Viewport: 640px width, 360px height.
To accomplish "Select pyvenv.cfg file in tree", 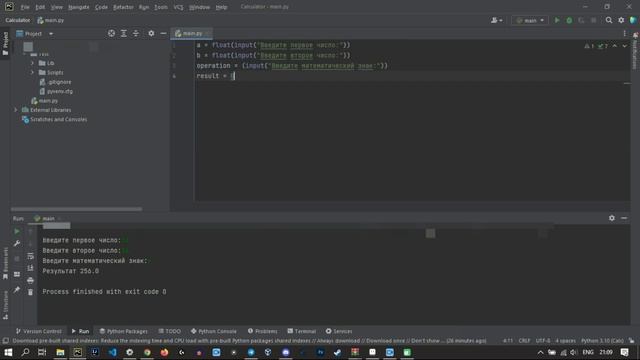I will (x=56, y=91).
